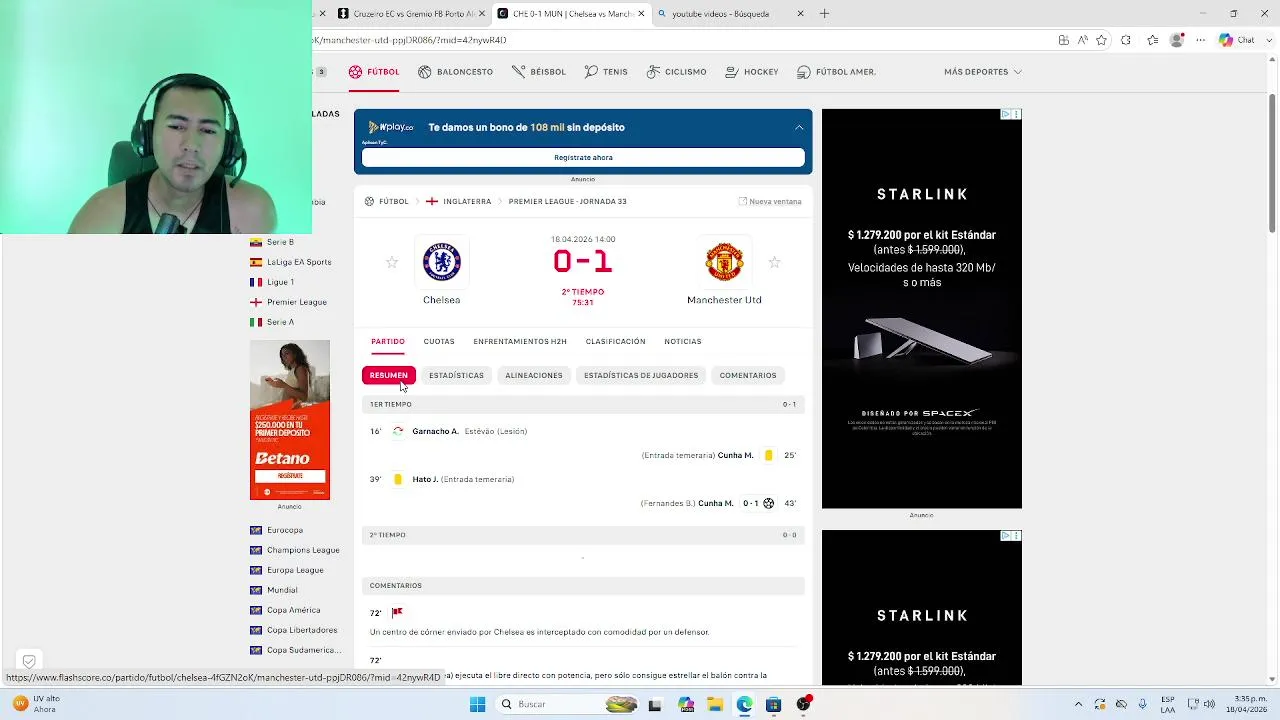Select the Alineaciones sub-tab
1280x720 pixels.
534,375
